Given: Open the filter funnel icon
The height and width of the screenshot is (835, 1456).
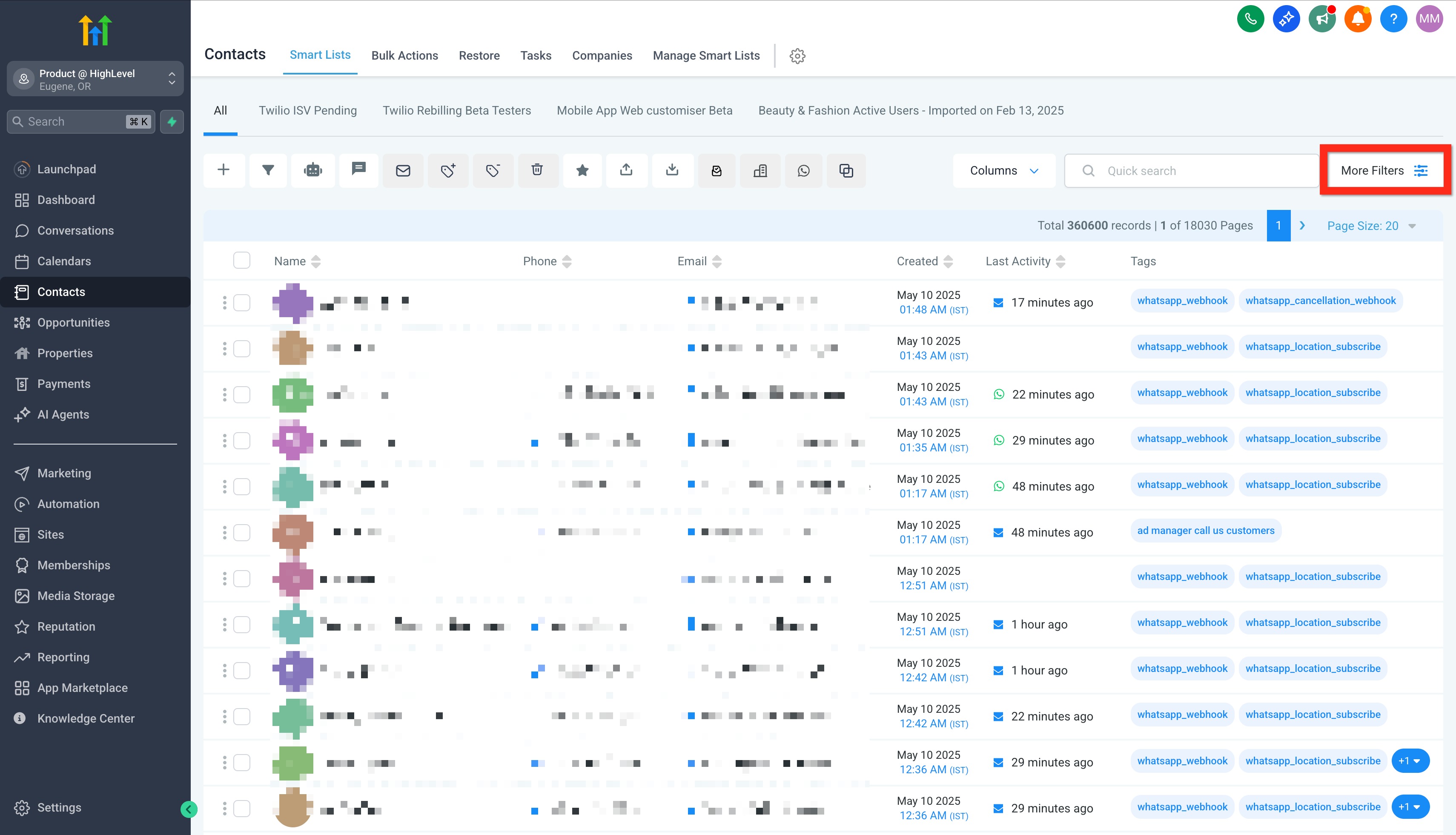Looking at the screenshot, I should [x=268, y=170].
